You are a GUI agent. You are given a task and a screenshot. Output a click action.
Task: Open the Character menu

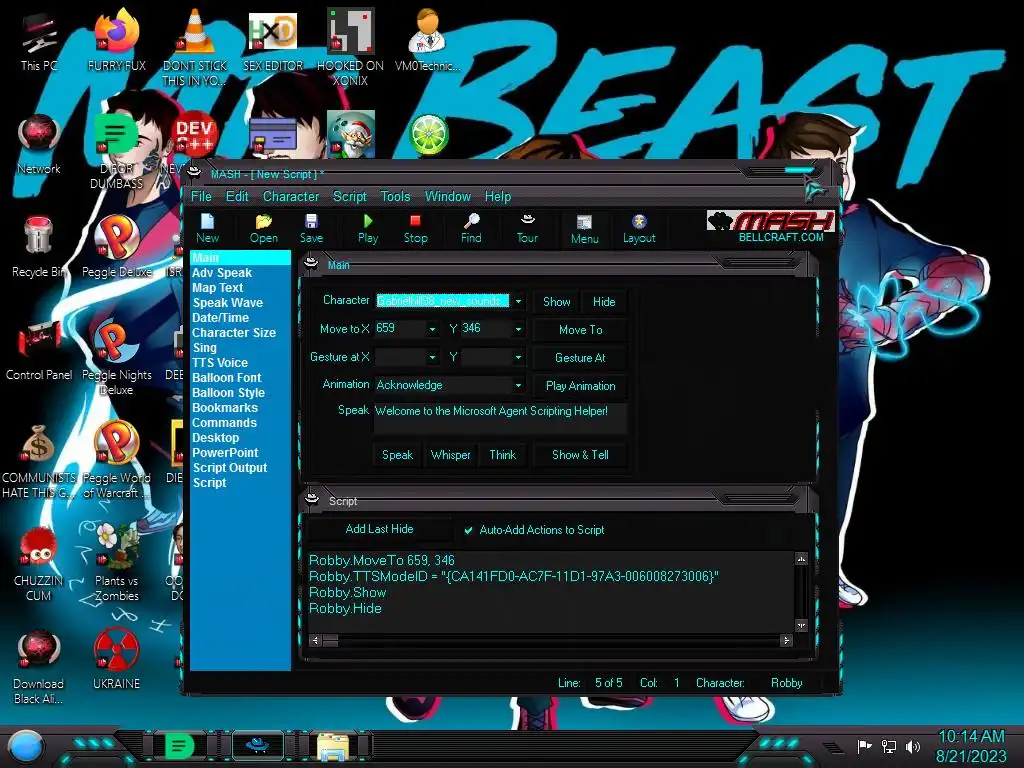click(291, 197)
